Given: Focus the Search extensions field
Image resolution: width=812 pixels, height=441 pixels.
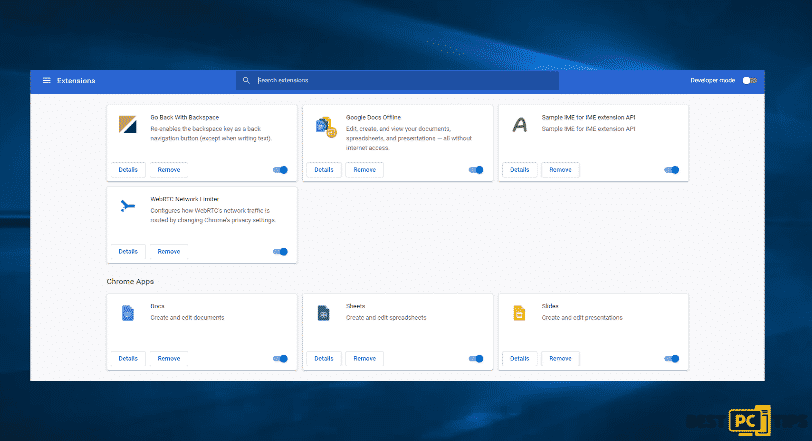Looking at the screenshot, I should click(397, 80).
